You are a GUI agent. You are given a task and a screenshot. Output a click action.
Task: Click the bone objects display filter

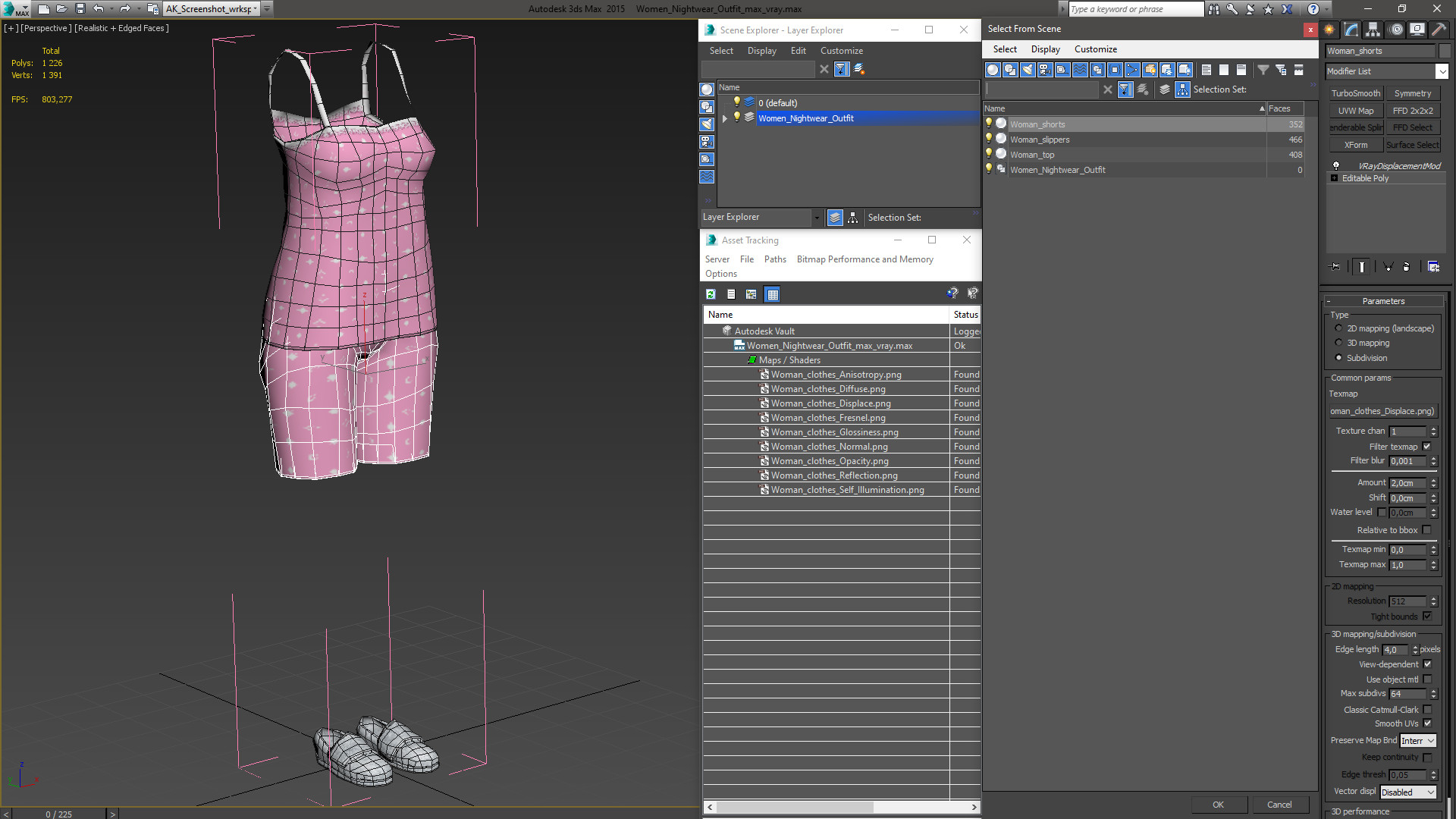[1132, 70]
